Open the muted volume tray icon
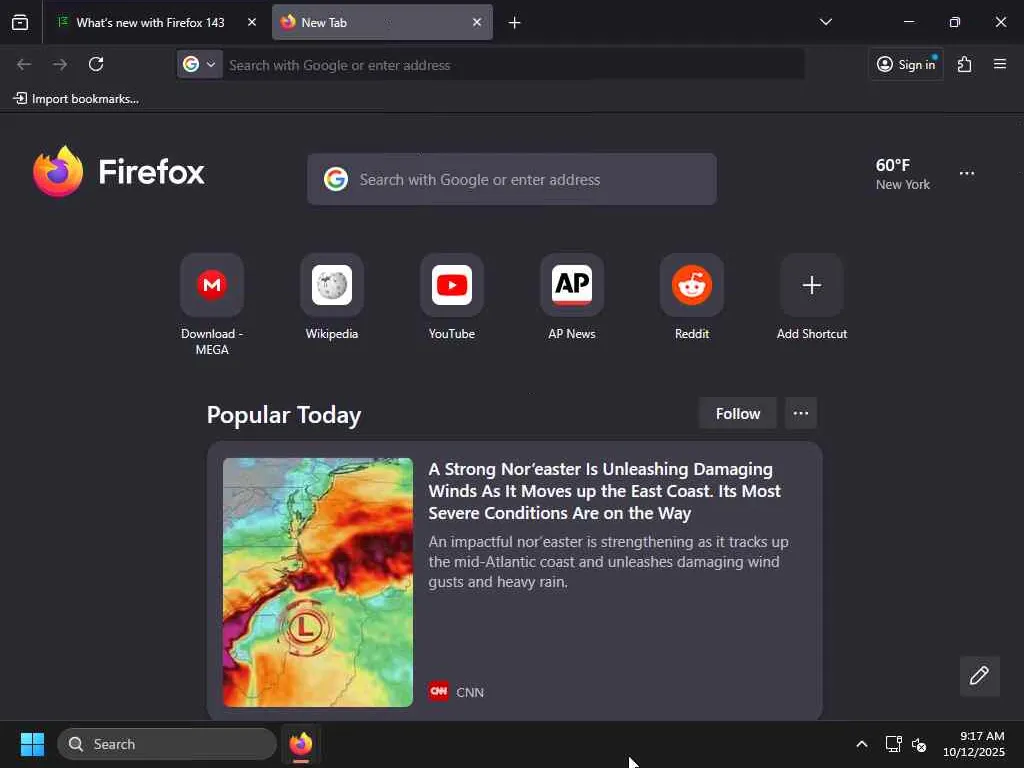 click(919, 744)
